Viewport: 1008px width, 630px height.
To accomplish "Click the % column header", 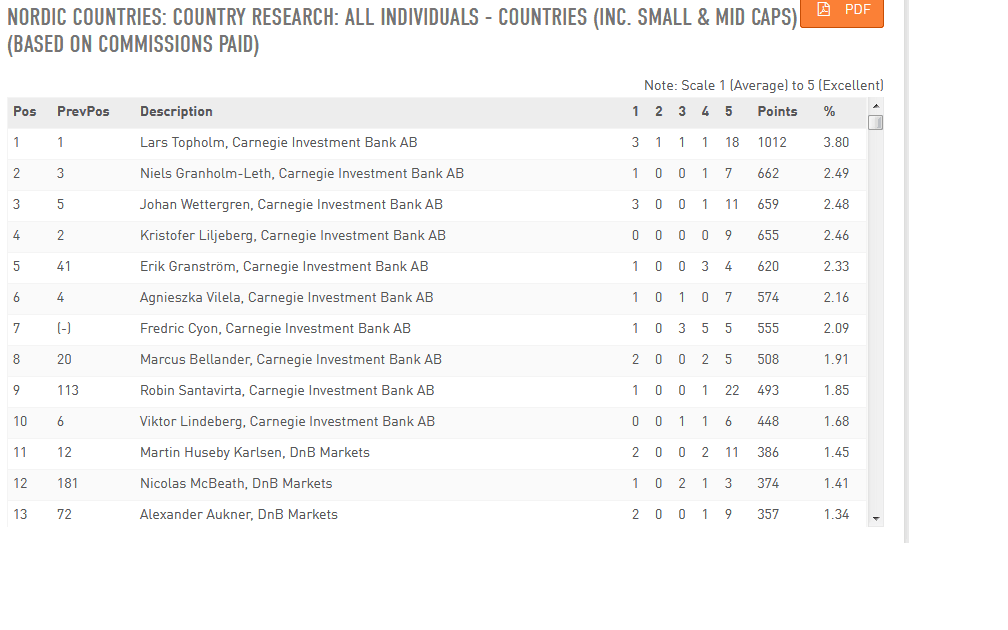I will point(829,112).
